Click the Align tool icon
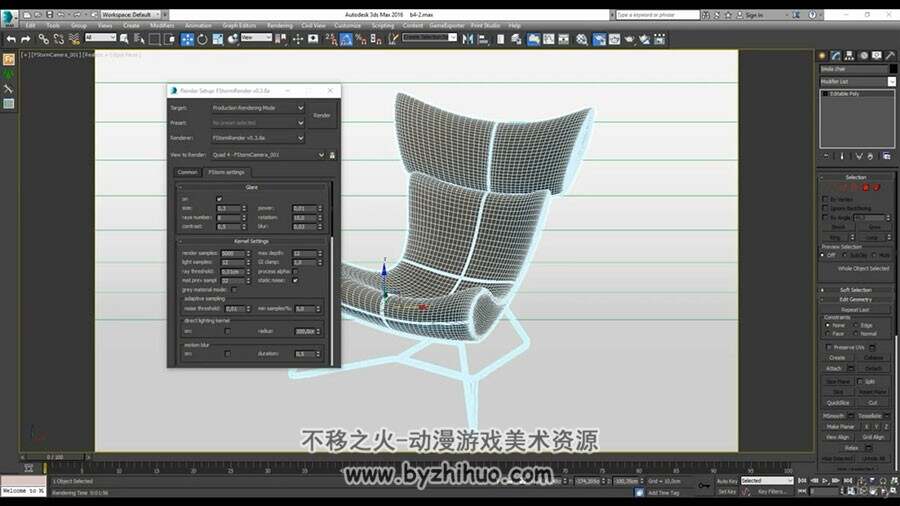900x506 pixels. click(483, 39)
